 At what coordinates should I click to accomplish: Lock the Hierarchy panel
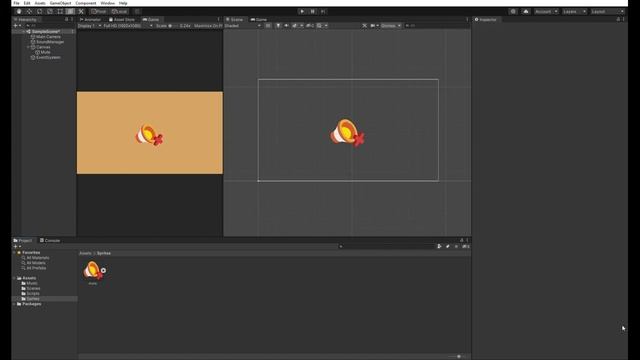(x=67, y=20)
